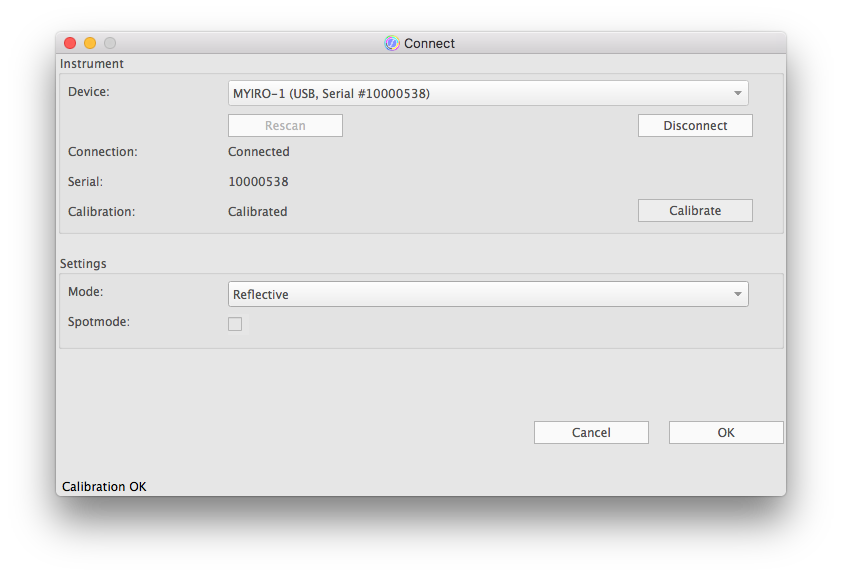Close the Connect window with red button

(70, 43)
